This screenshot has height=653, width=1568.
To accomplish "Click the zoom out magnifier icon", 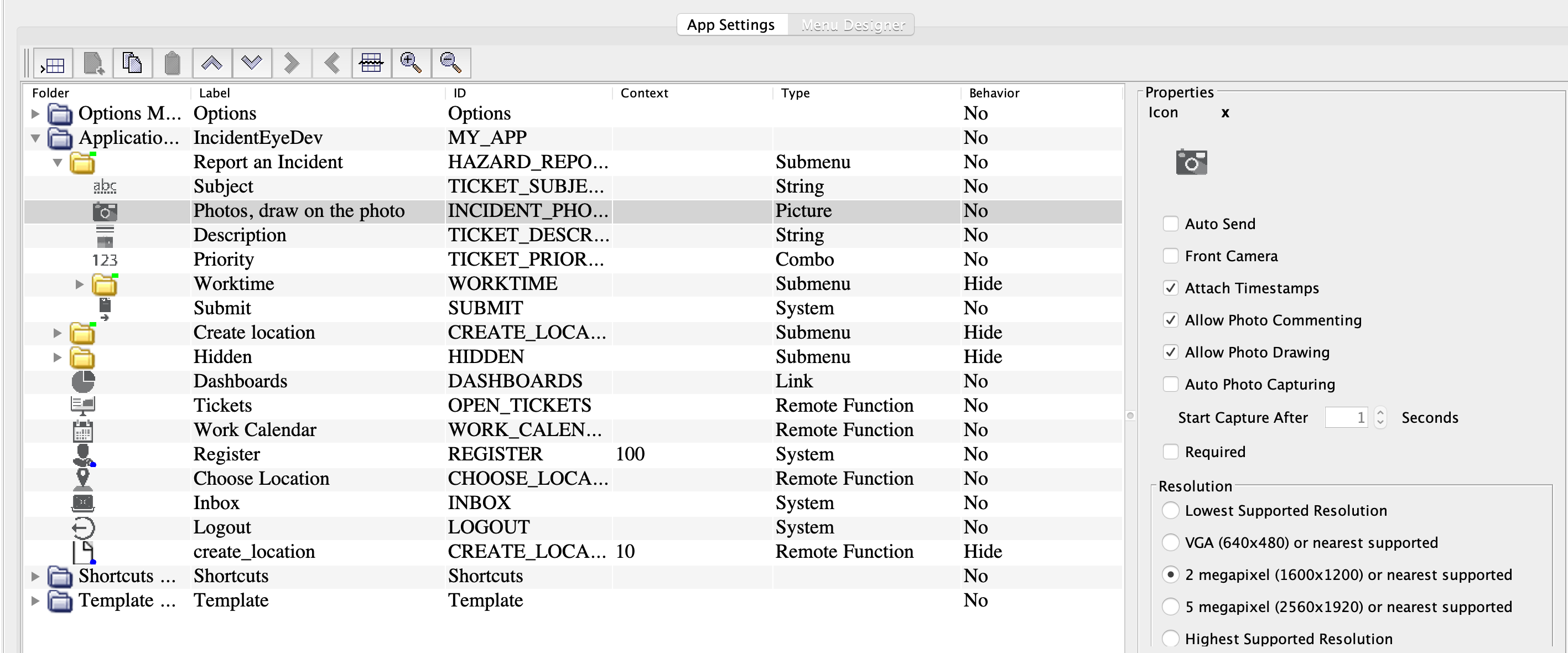I will [450, 63].
